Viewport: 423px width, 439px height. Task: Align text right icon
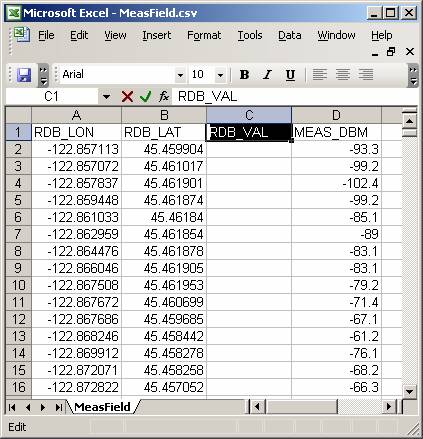(366, 75)
